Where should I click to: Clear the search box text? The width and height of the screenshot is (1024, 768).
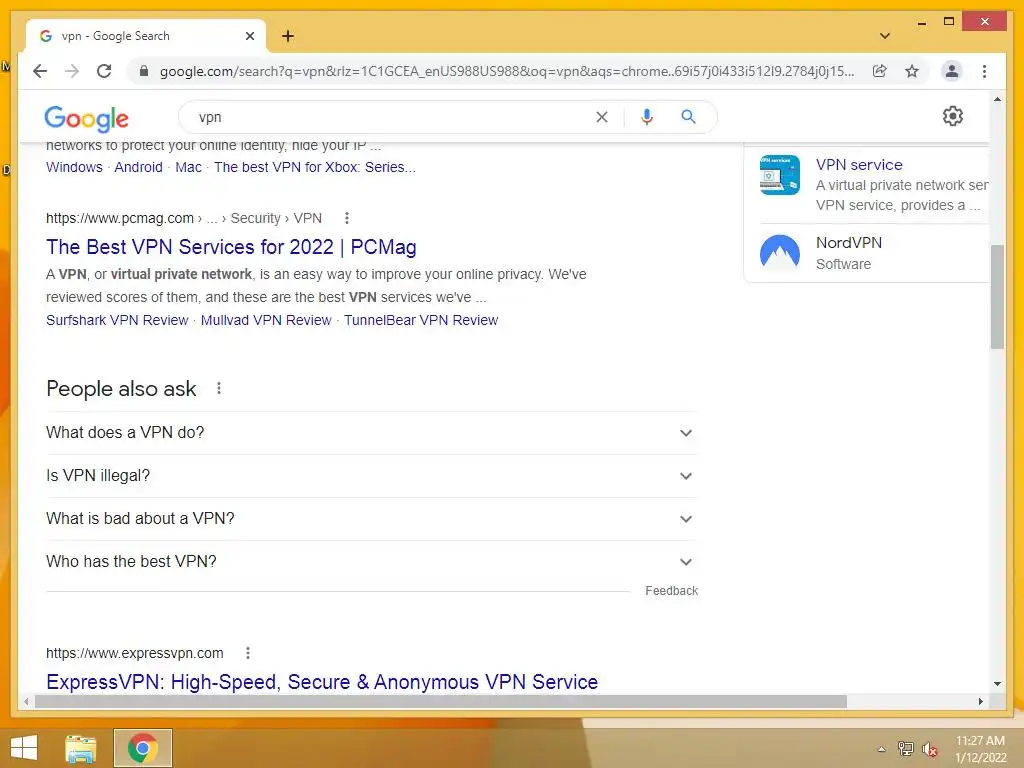click(601, 117)
